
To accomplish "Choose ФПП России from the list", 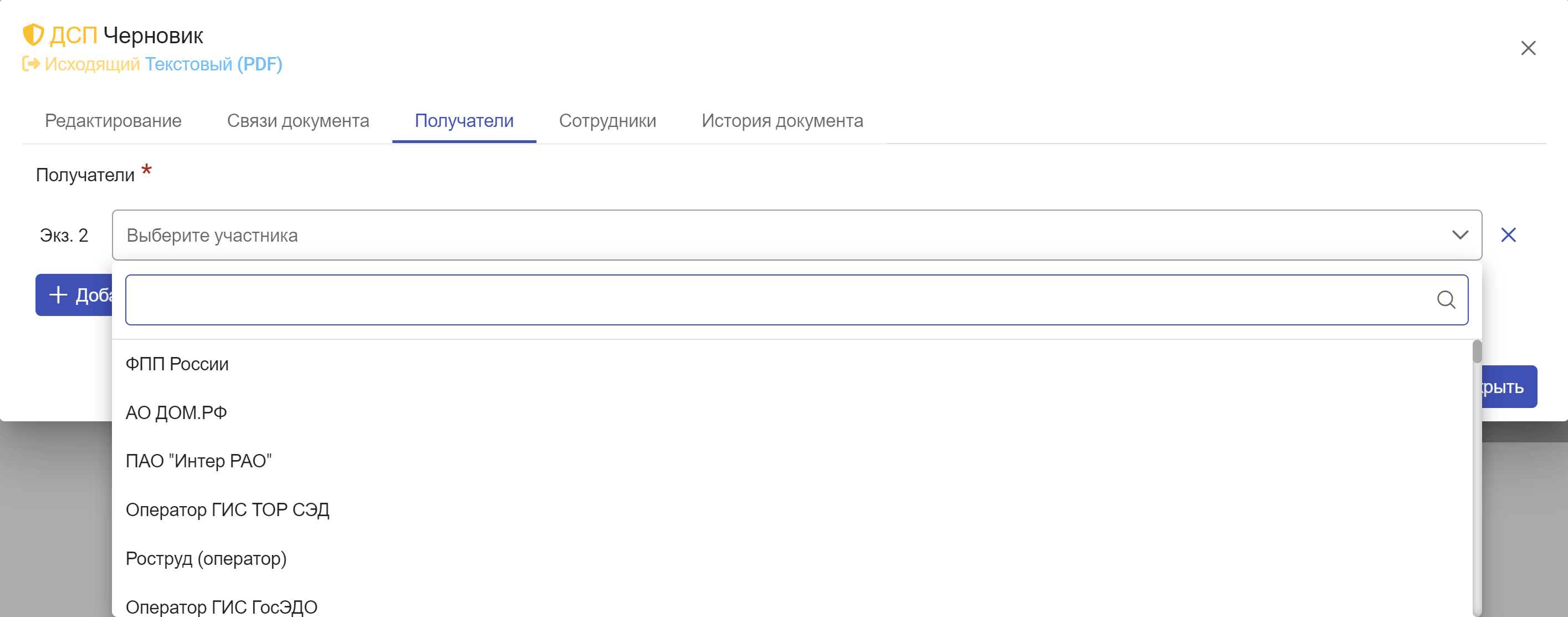I will (x=791, y=364).
